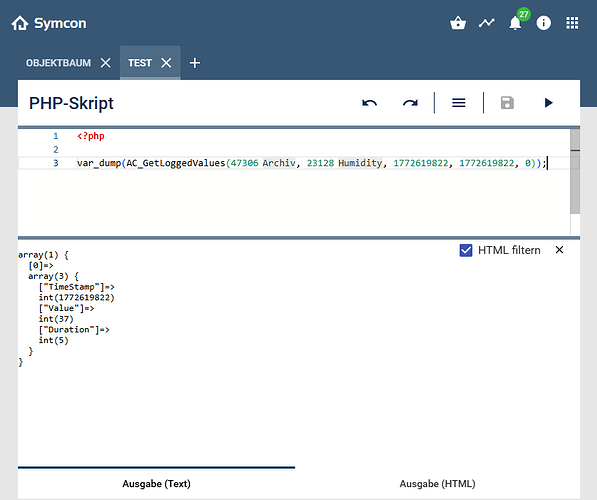
Task: Click the ["Value"]=> output line
Action: point(66,308)
